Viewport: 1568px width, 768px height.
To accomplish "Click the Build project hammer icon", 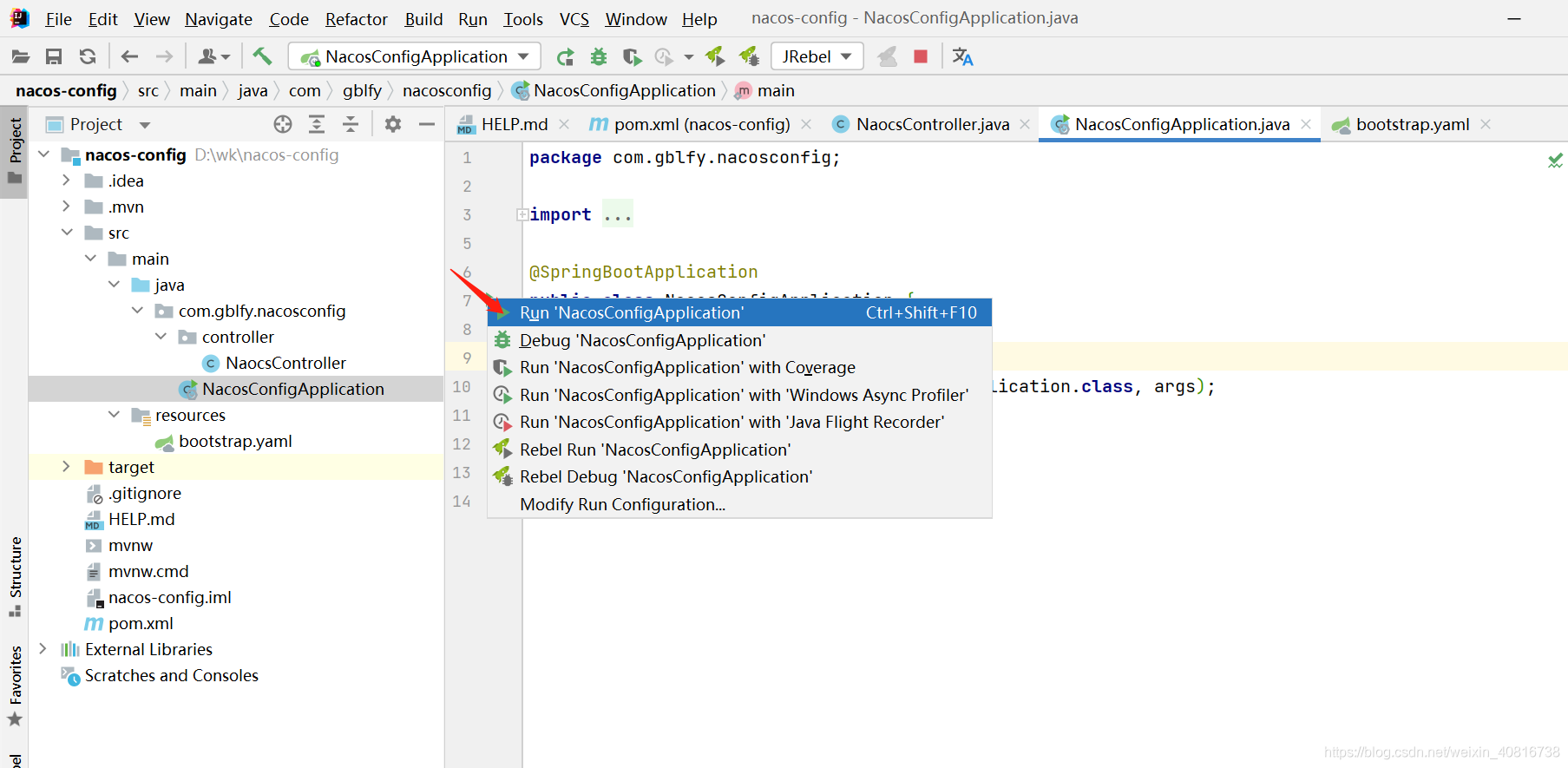I will tap(262, 56).
